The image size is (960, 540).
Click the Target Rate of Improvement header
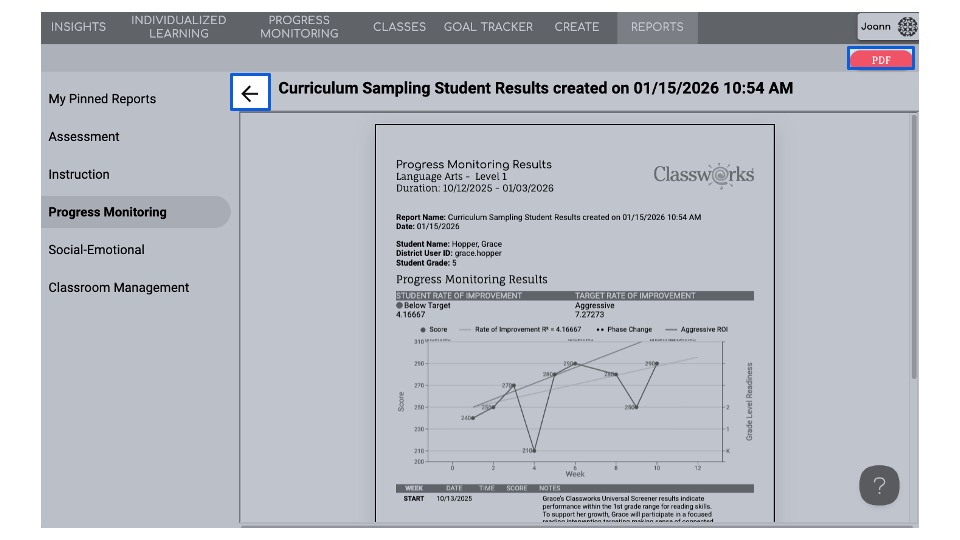point(635,296)
